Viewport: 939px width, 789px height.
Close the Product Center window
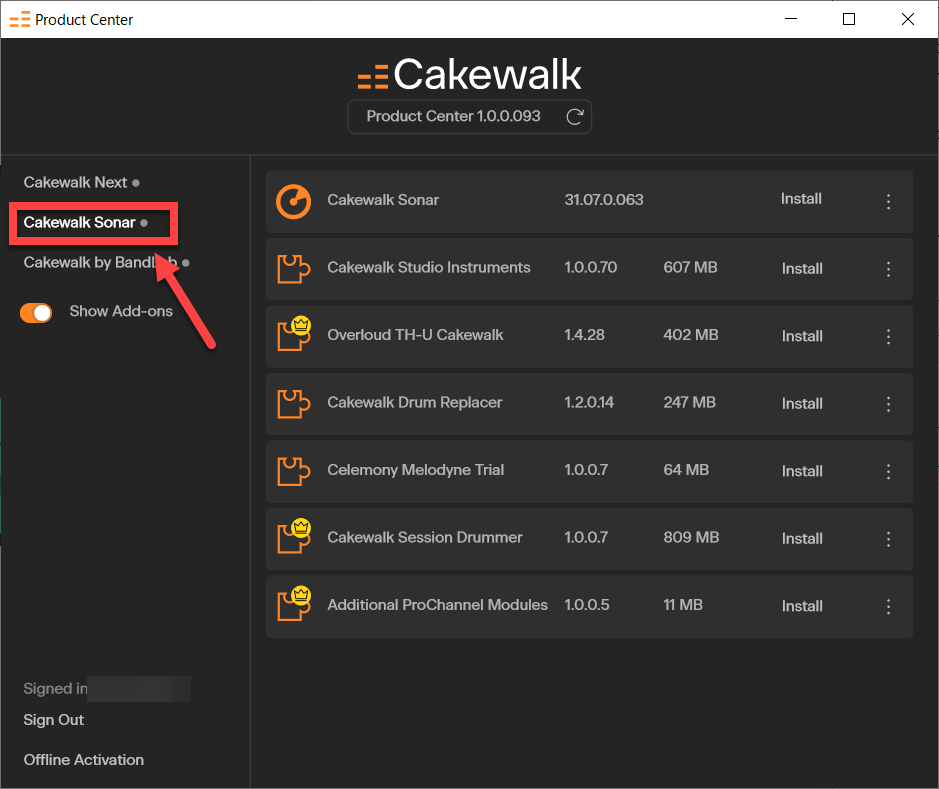(x=907, y=19)
